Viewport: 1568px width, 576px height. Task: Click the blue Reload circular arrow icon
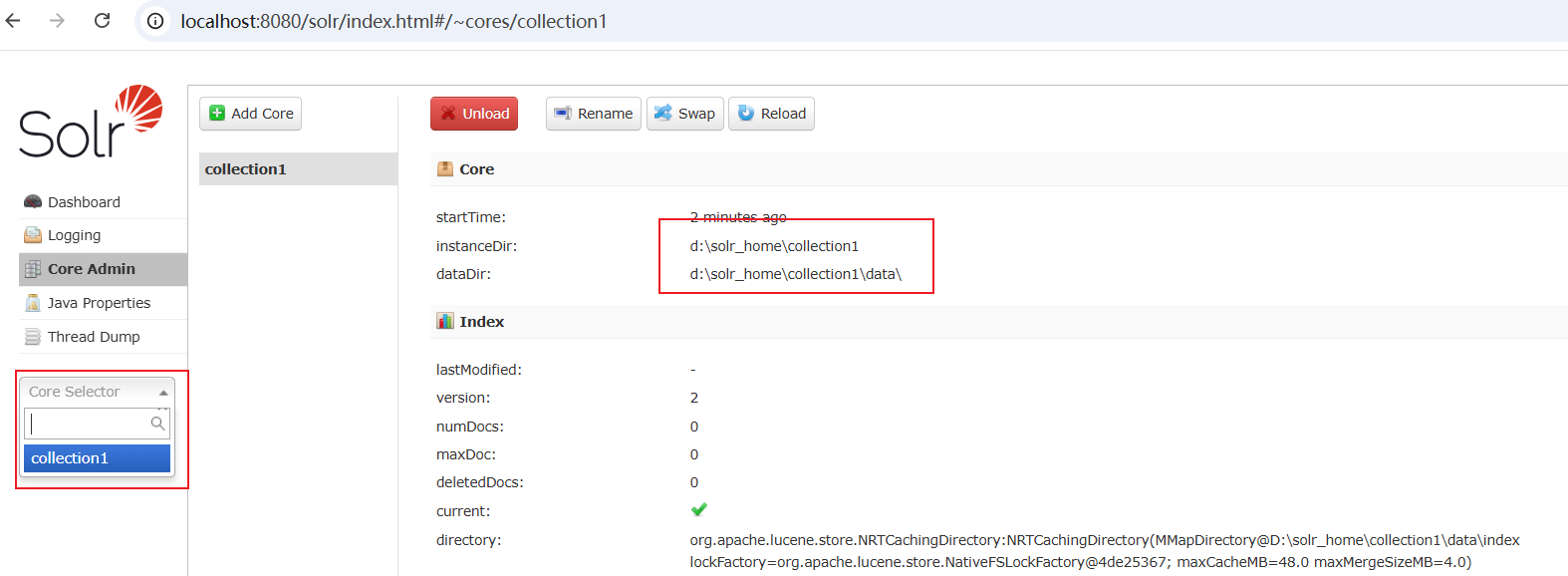[x=746, y=114]
